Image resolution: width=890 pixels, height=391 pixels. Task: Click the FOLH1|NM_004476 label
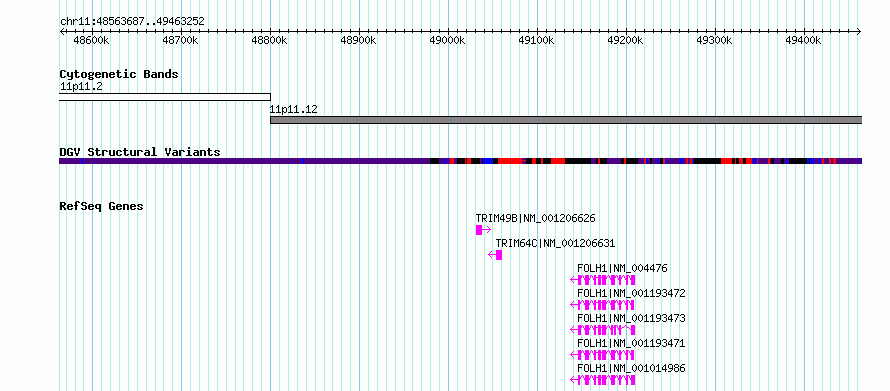[622, 268]
